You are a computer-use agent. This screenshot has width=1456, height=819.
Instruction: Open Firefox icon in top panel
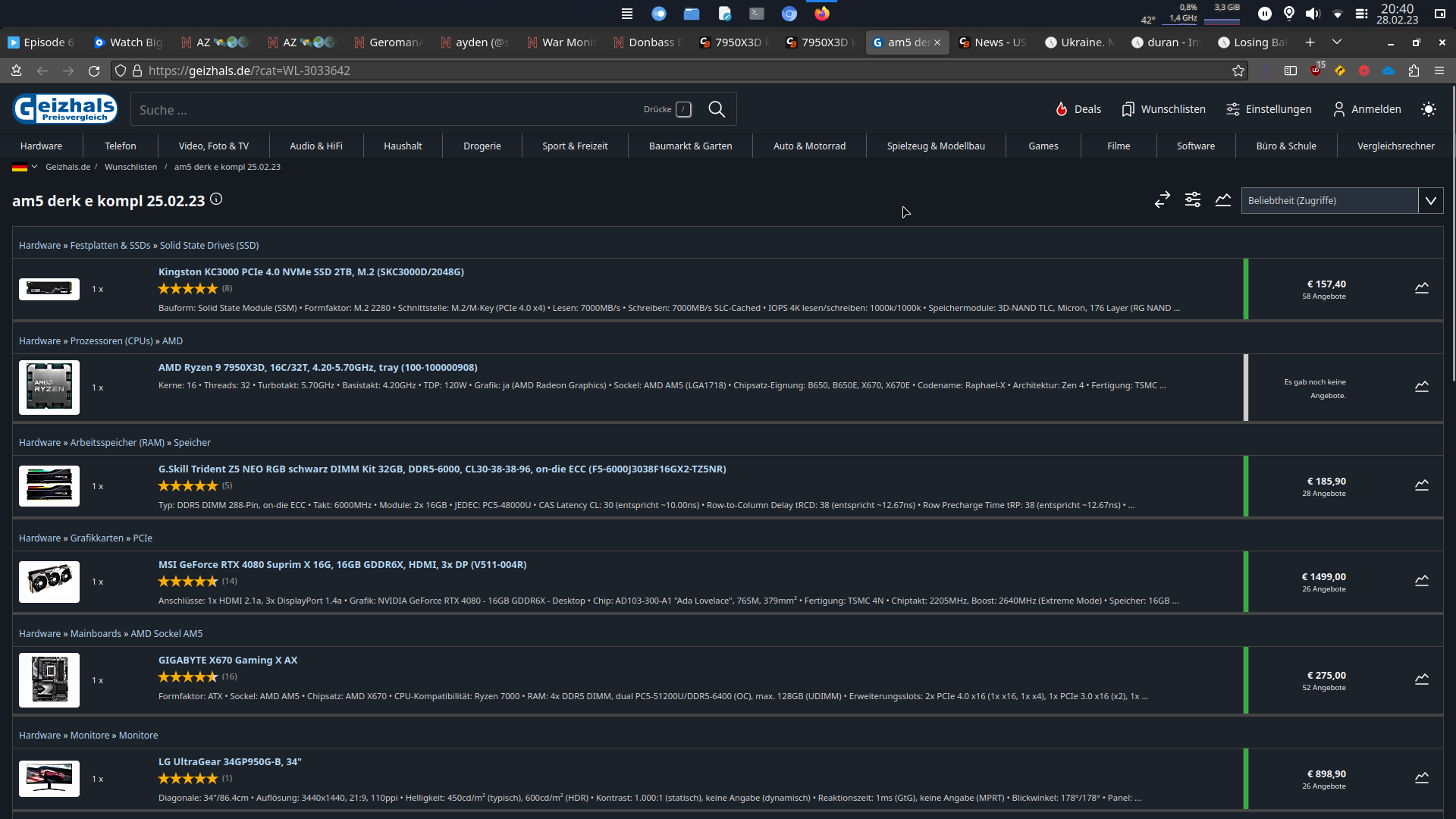click(822, 14)
